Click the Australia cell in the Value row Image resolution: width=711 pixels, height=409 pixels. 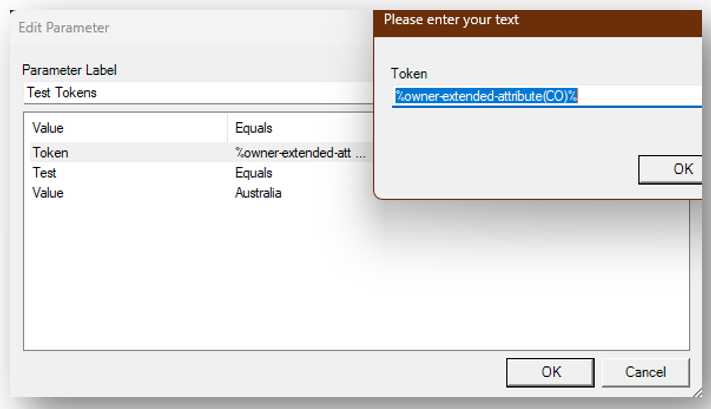click(x=258, y=192)
